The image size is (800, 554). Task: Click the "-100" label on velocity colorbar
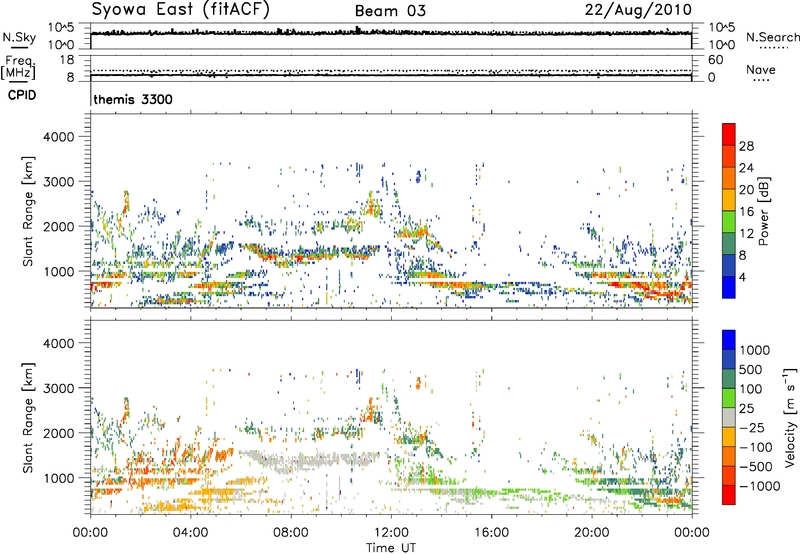click(756, 447)
